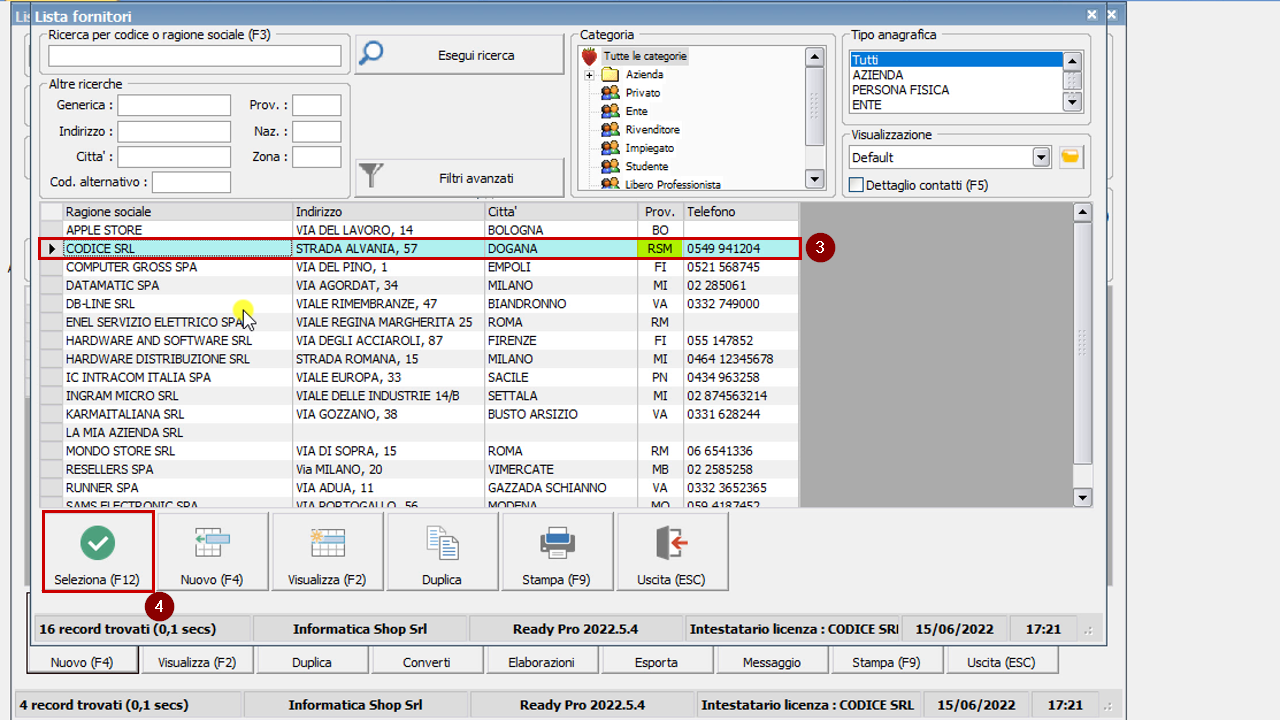Click the Categoria tree scroll-down arrow
The height and width of the screenshot is (720, 1280).
click(x=814, y=179)
